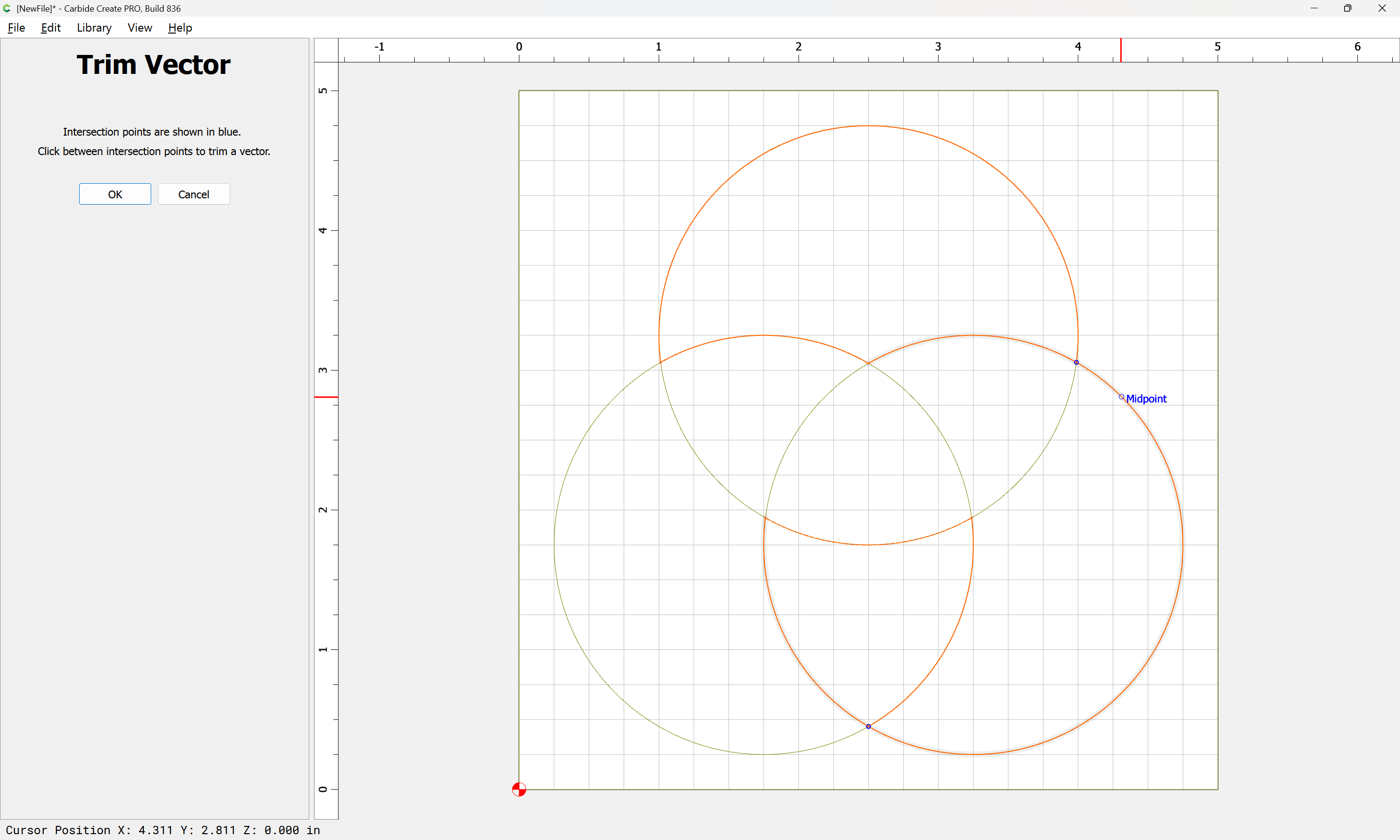This screenshot has width=1400, height=840.
Task: Click the red origin zero marker
Action: pyautogui.click(x=519, y=789)
